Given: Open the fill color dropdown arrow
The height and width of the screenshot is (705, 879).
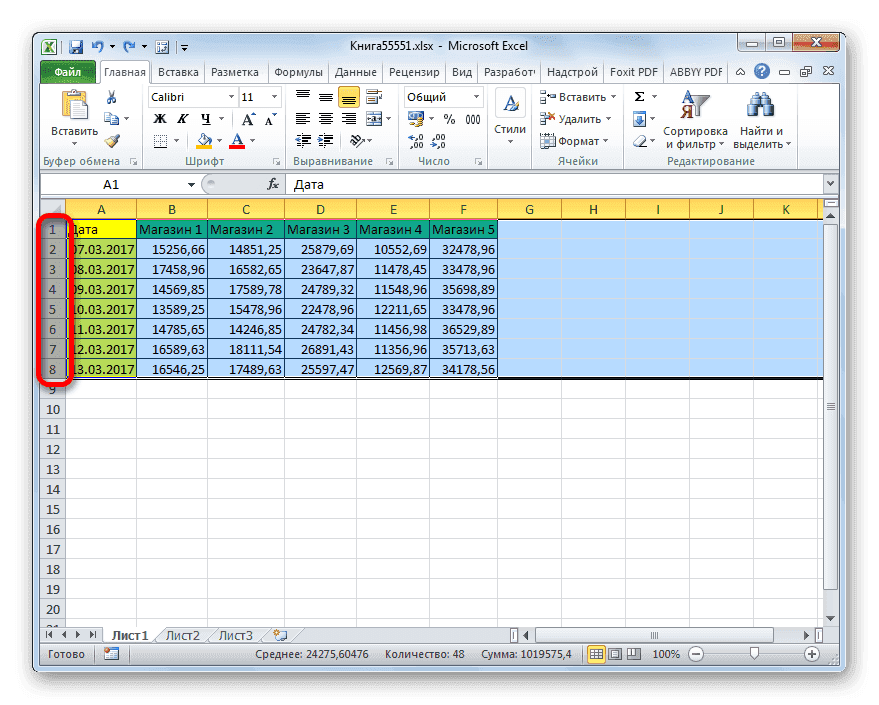Looking at the screenshot, I should tap(219, 140).
